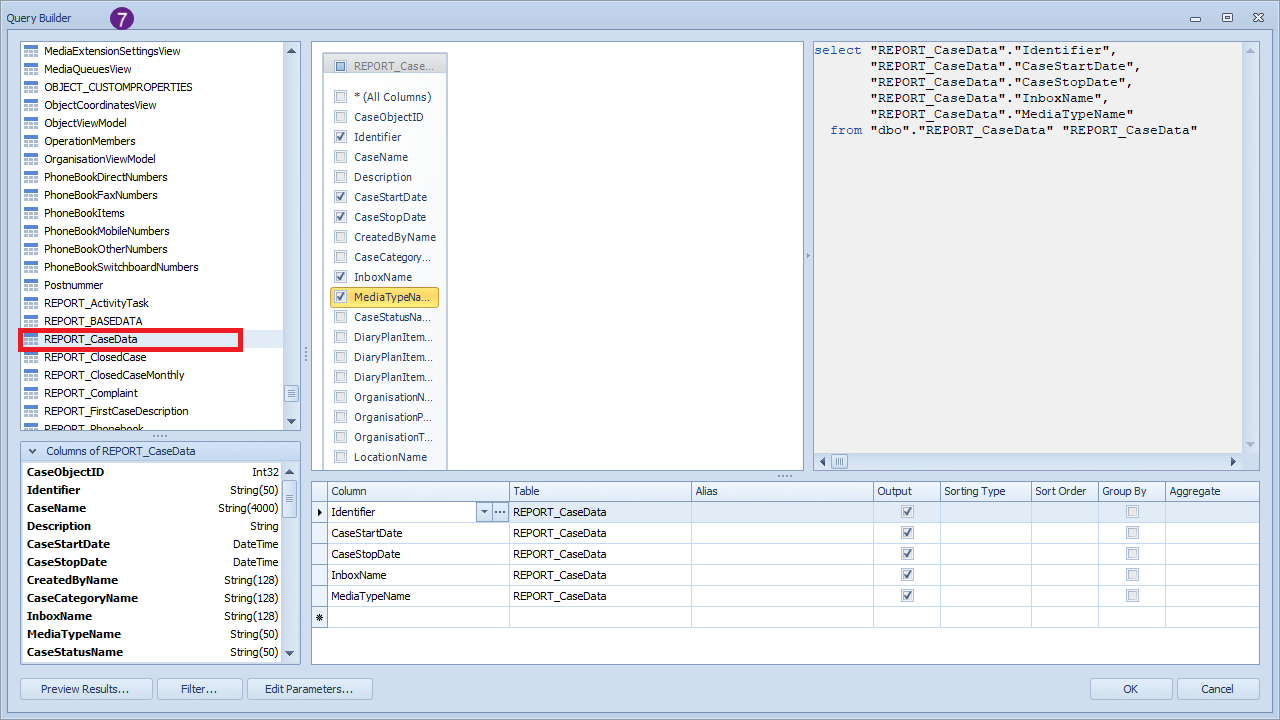Click PhoneBookOtherNumbers table icon

coord(31,249)
